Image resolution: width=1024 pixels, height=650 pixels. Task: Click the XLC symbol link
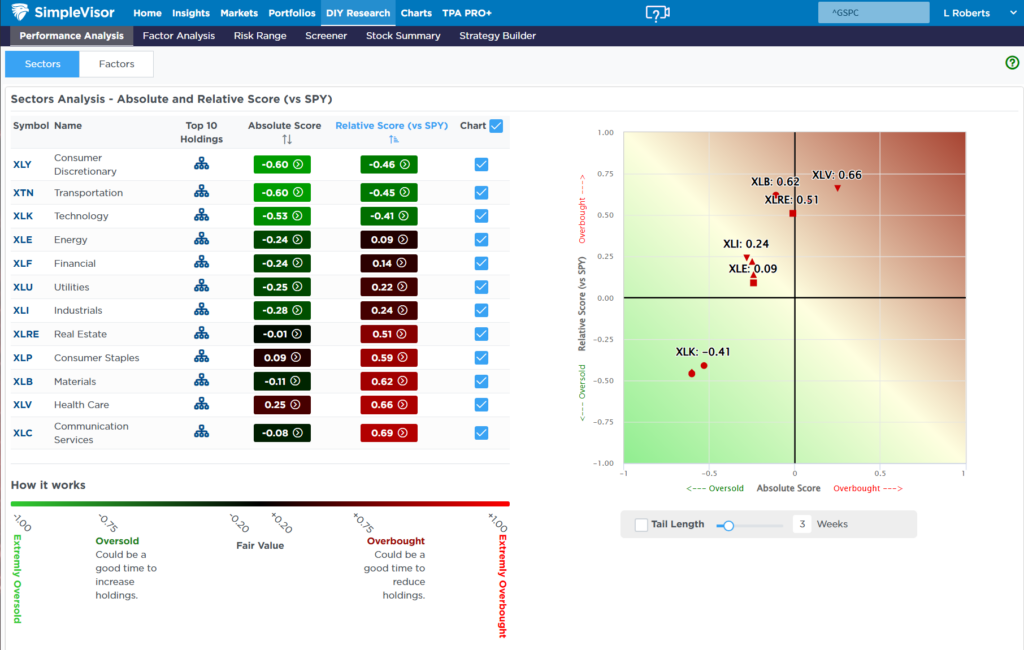[22, 433]
